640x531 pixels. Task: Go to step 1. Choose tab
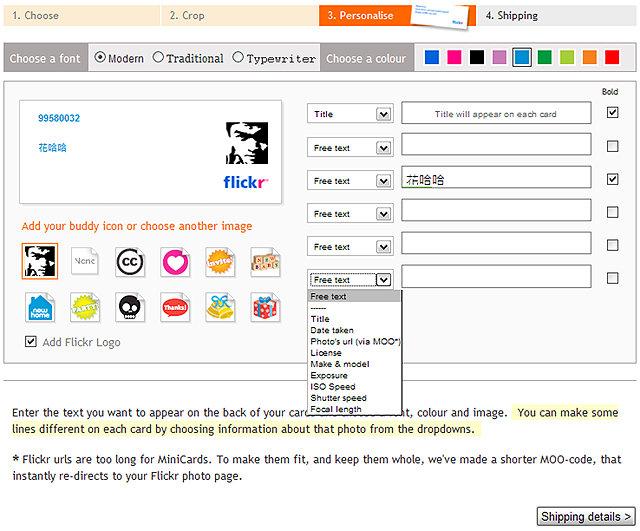(x=82, y=16)
